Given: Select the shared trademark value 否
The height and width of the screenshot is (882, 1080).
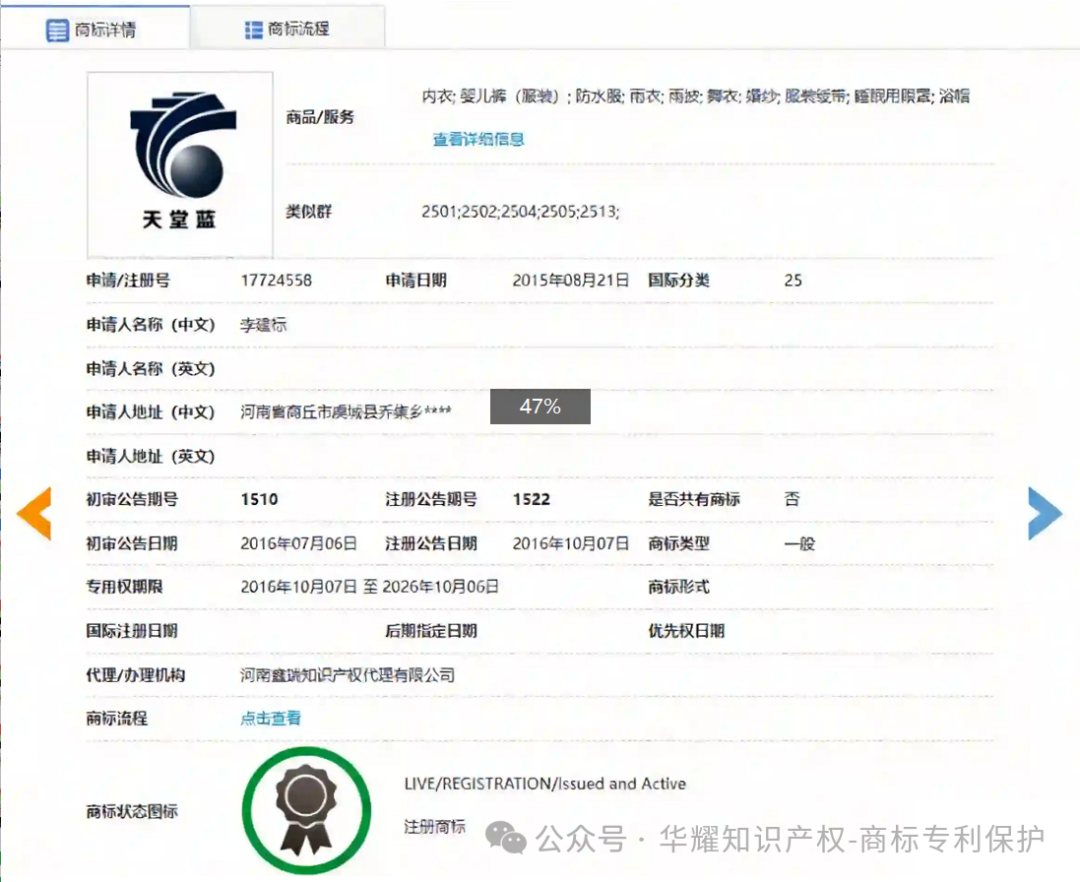Looking at the screenshot, I should click(791, 499).
